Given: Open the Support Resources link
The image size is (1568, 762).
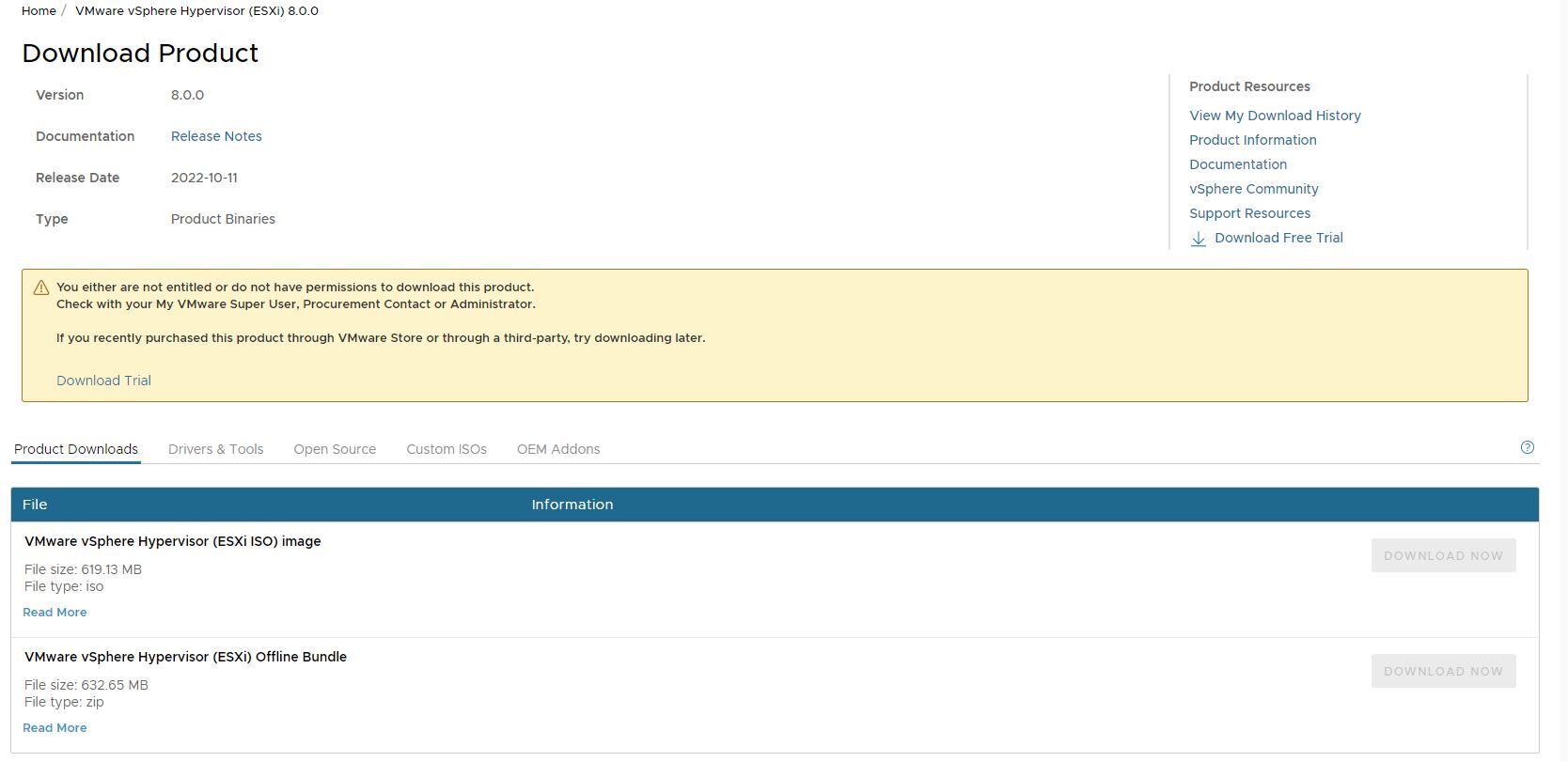Looking at the screenshot, I should [x=1249, y=213].
